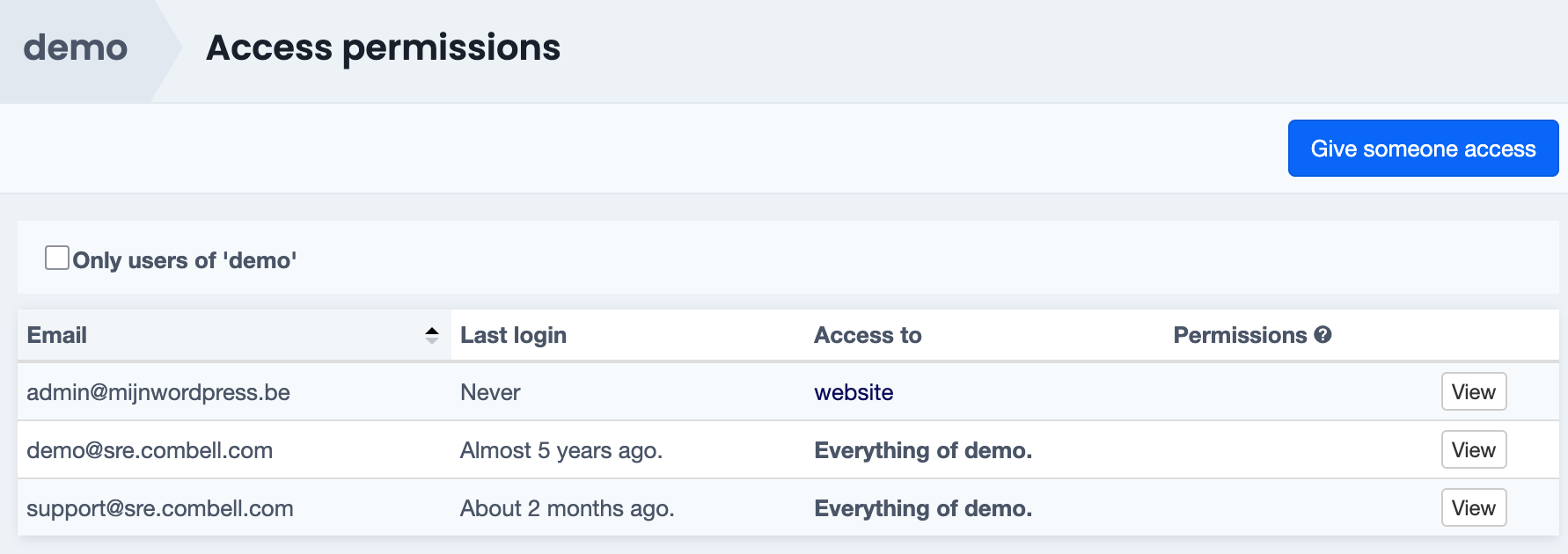Click the Access to column header
1568x554 pixels.
pyautogui.click(x=867, y=335)
